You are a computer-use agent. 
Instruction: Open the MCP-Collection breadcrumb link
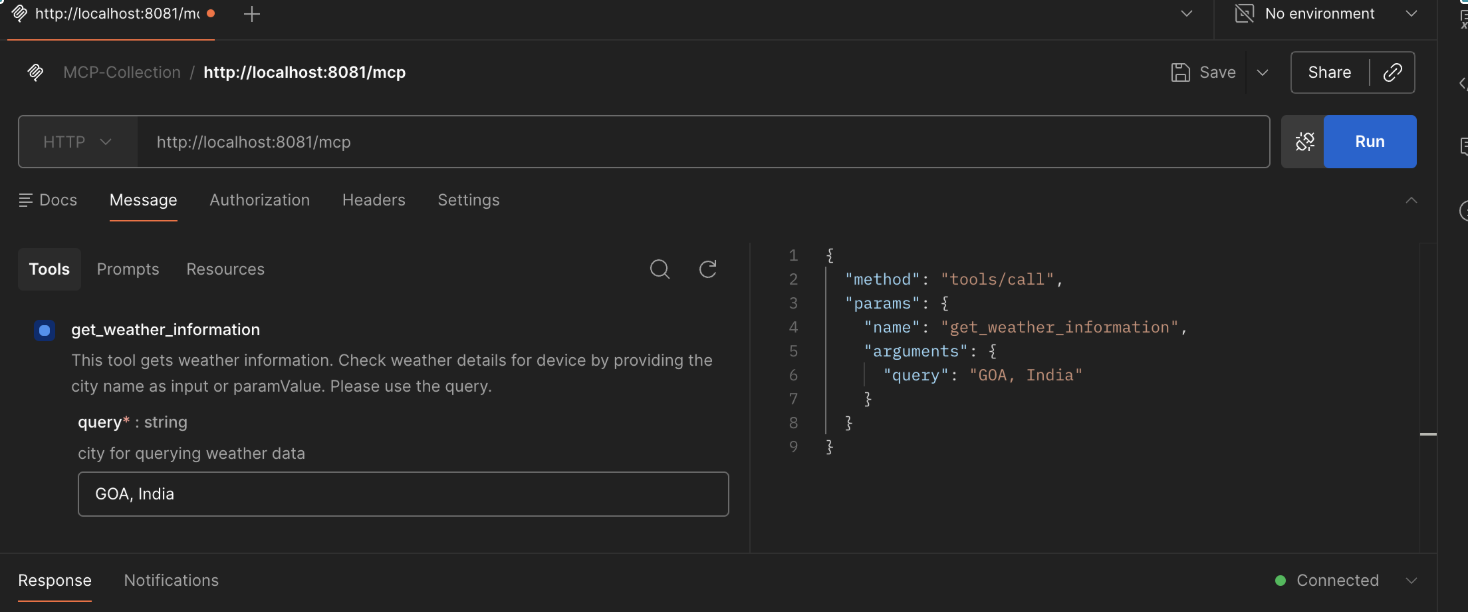point(122,72)
